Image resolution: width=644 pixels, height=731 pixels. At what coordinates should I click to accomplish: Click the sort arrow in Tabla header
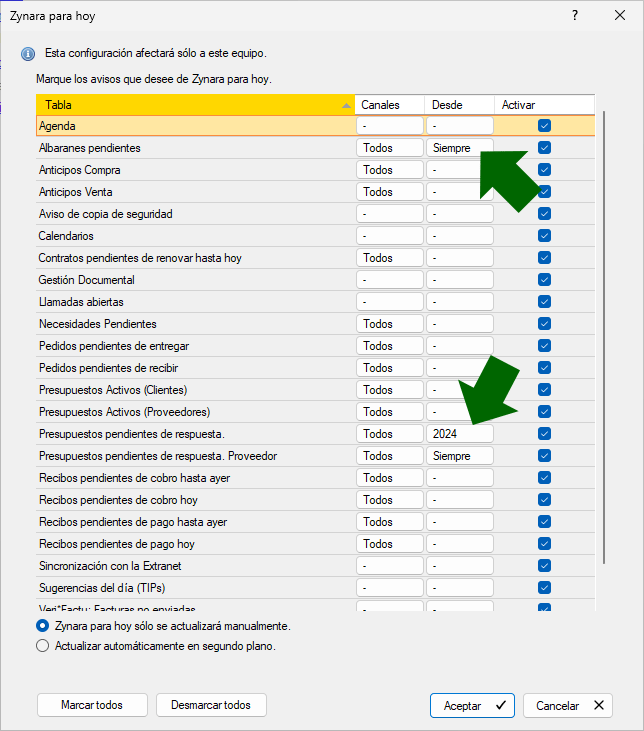(346, 105)
